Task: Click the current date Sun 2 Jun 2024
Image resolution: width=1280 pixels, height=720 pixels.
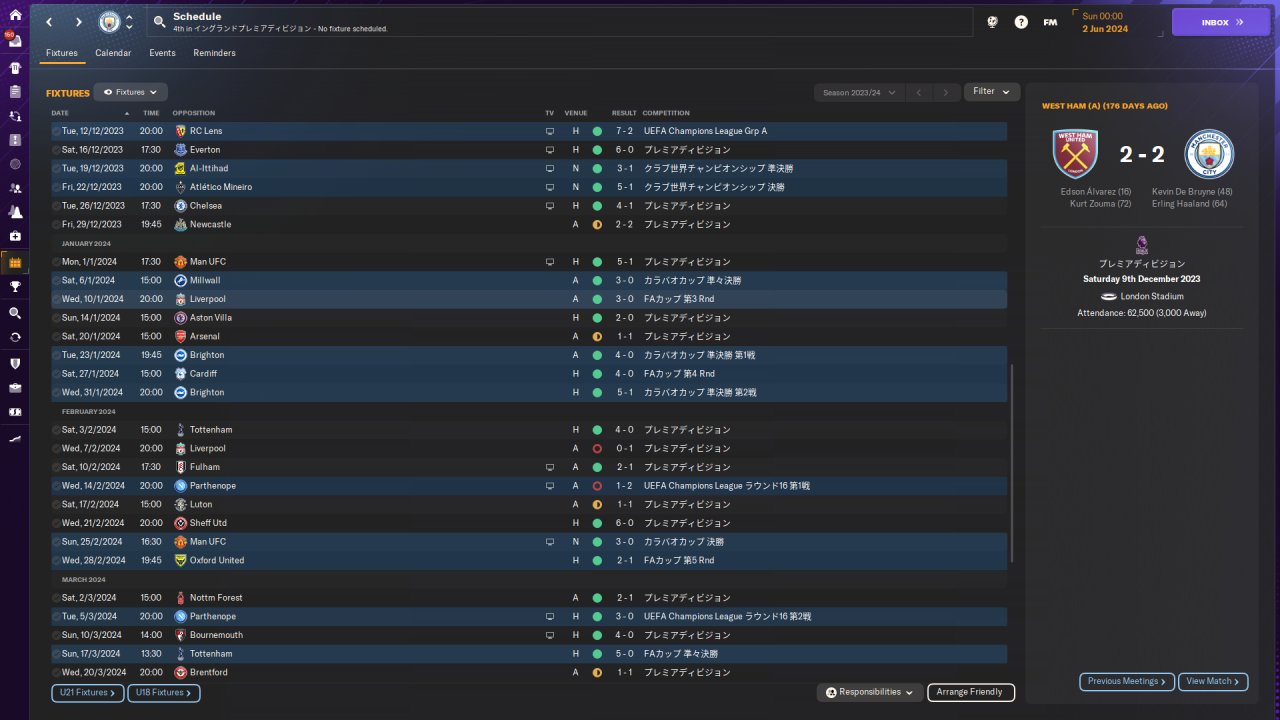Action: pyautogui.click(x=1104, y=22)
